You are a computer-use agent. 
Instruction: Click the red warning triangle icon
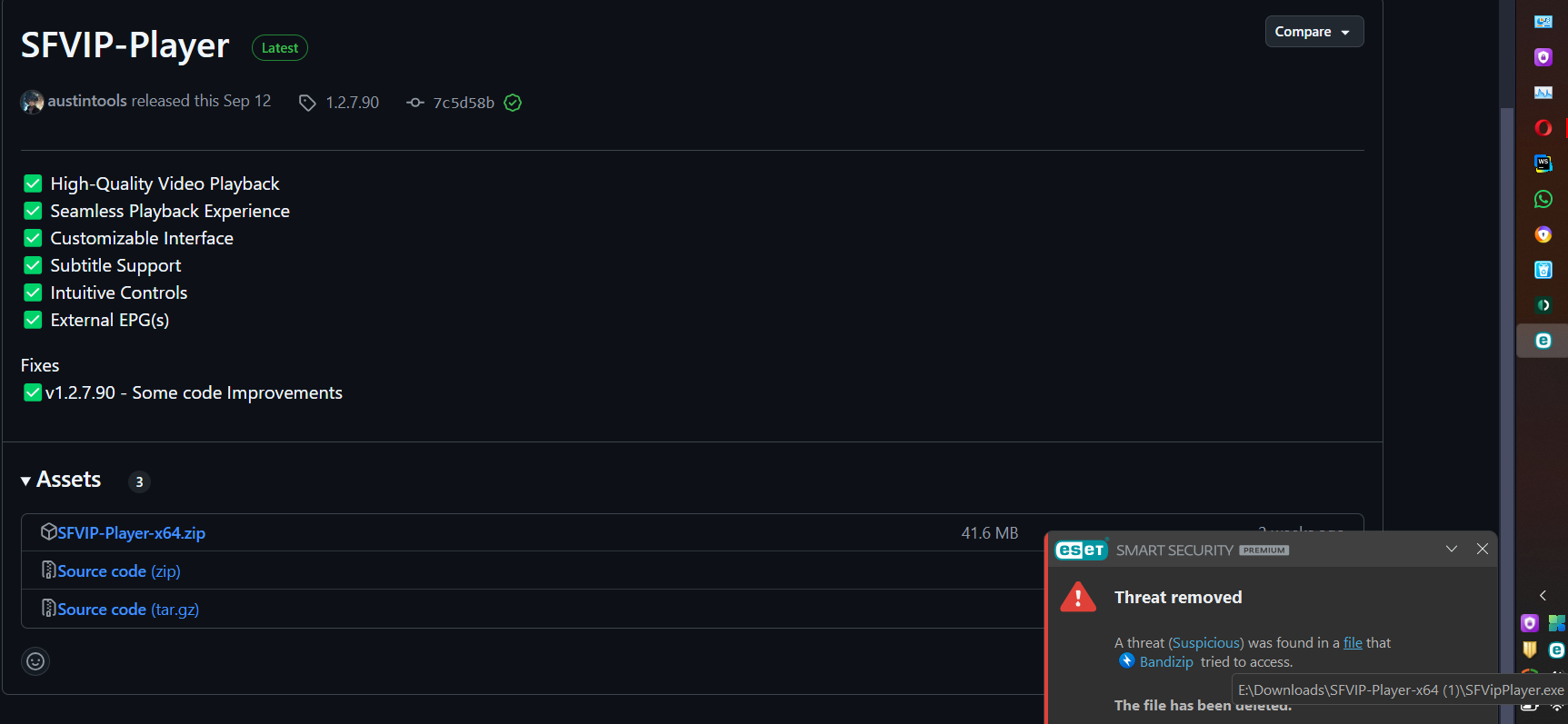tap(1078, 597)
